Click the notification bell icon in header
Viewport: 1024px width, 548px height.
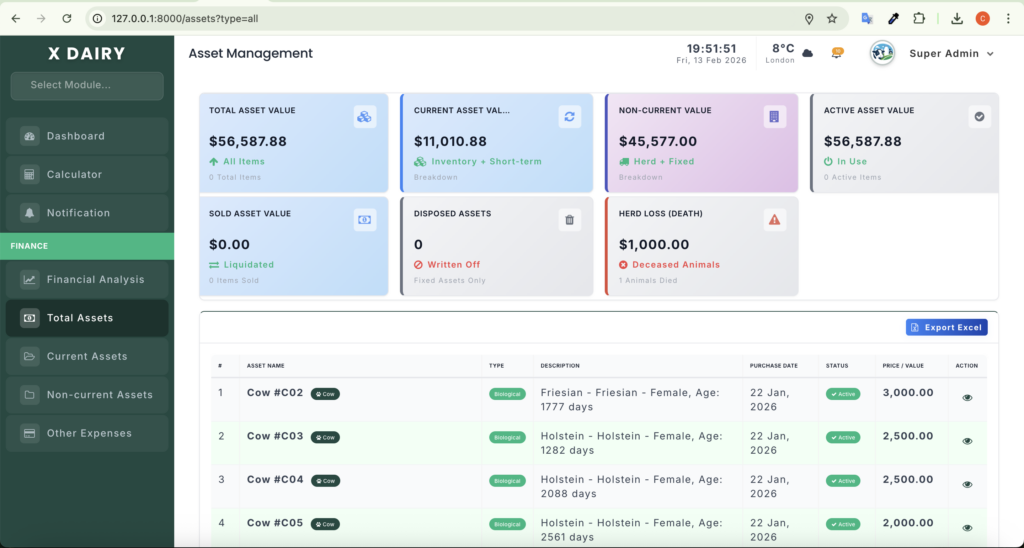tap(837, 53)
